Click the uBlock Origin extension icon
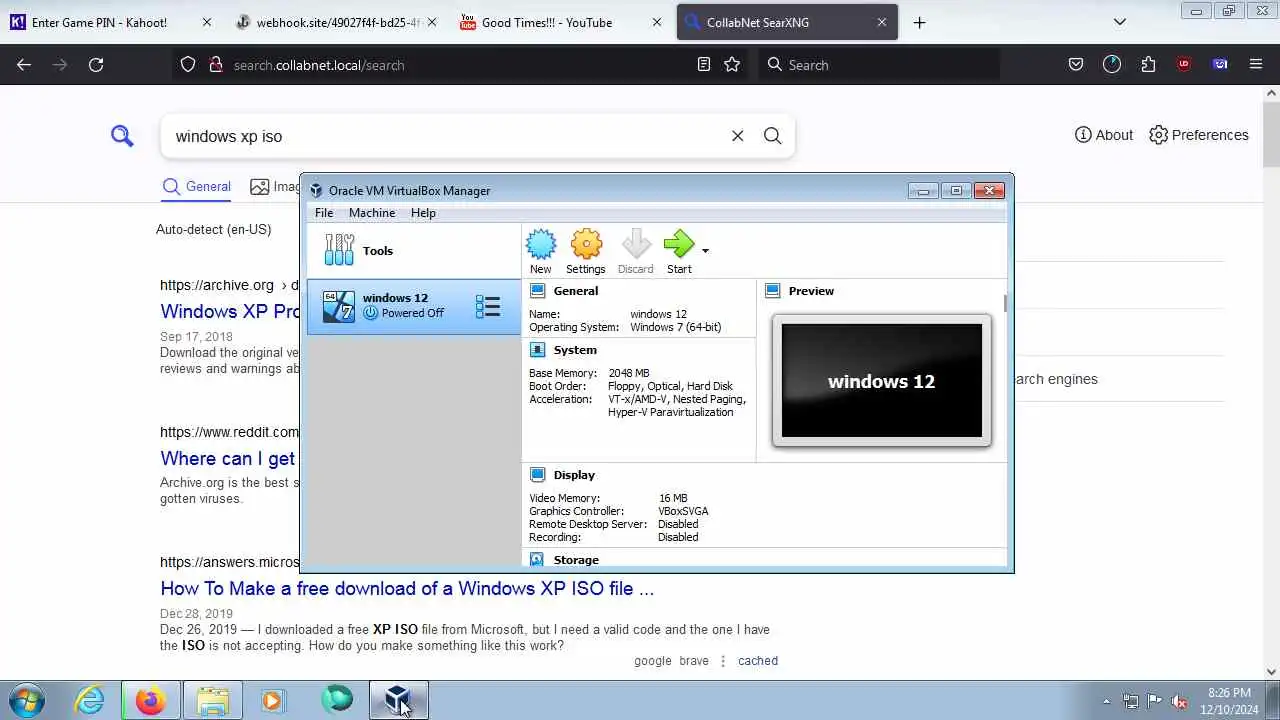The height and width of the screenshot is (720, 1280). click(1184, 64)
